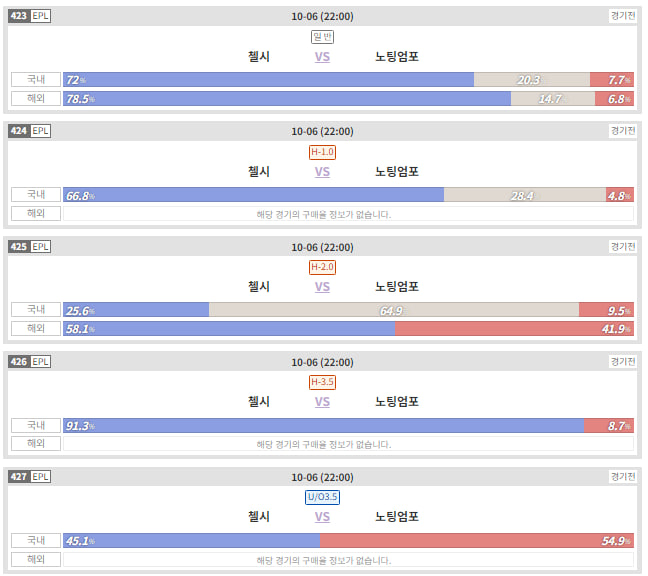648x576 pixels.
Task: Click the 54.9% red bar in match 427
Action: [476, 540]
